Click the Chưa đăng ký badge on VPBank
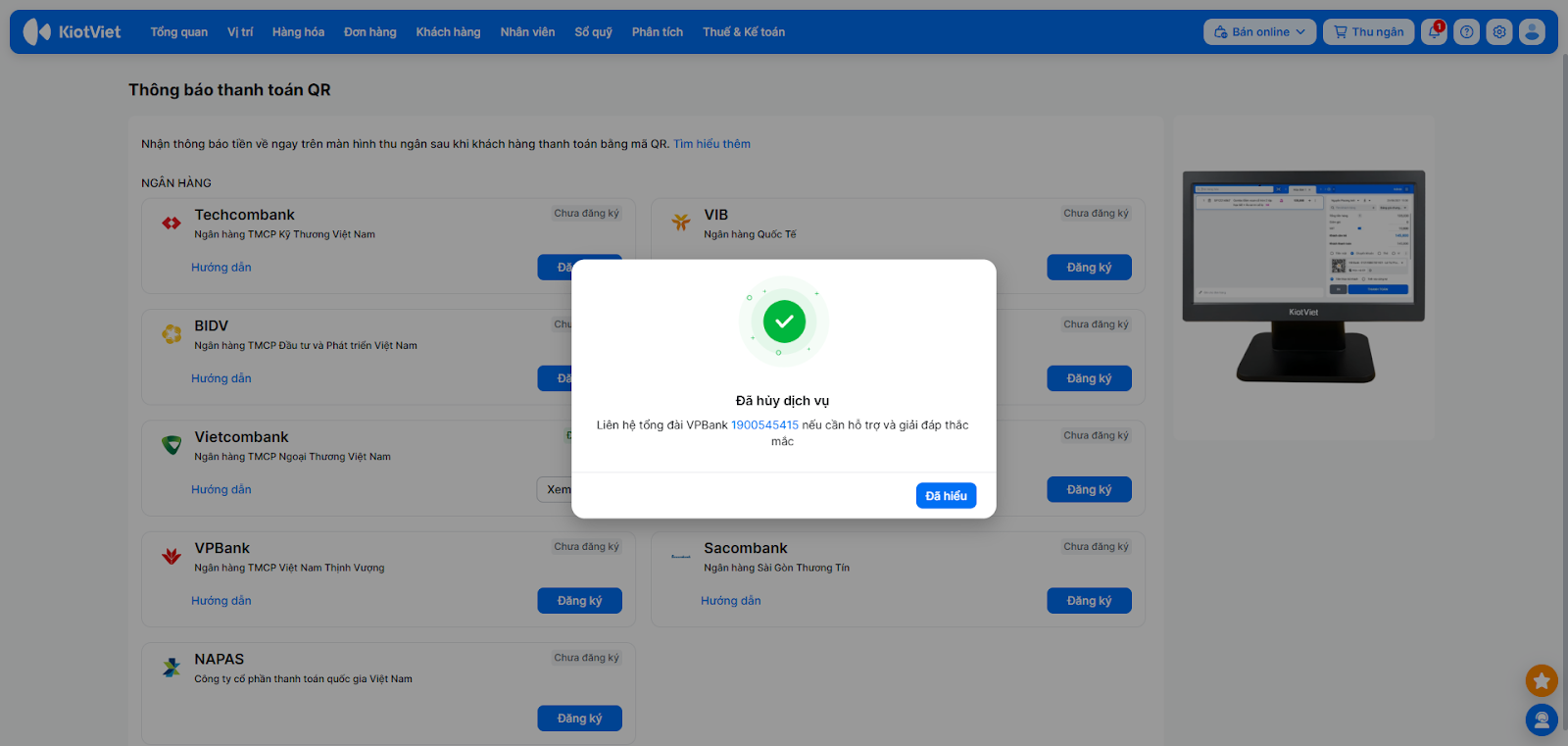Viewport: 1568px width, 746px height. point(587,547)
